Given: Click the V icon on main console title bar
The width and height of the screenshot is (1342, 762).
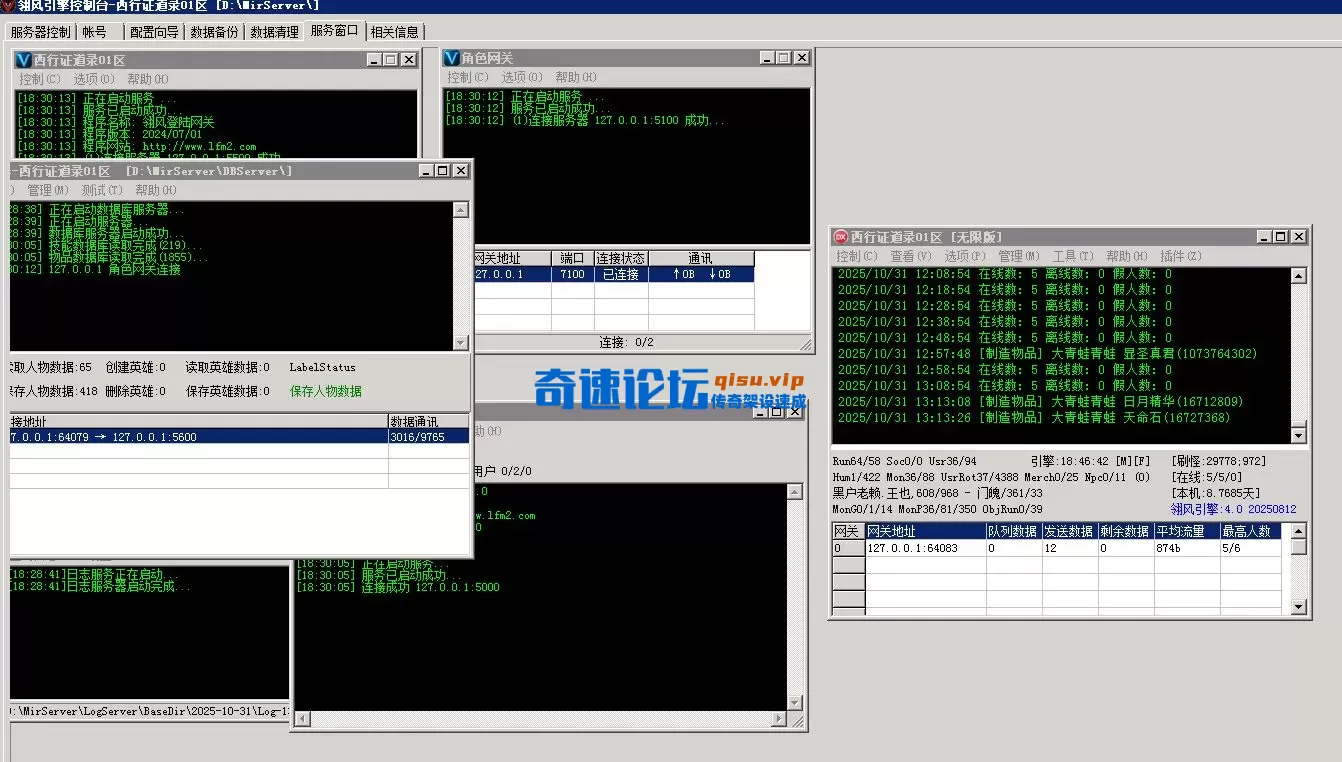Looking at the screenshot, I should [x=9, y=5].
